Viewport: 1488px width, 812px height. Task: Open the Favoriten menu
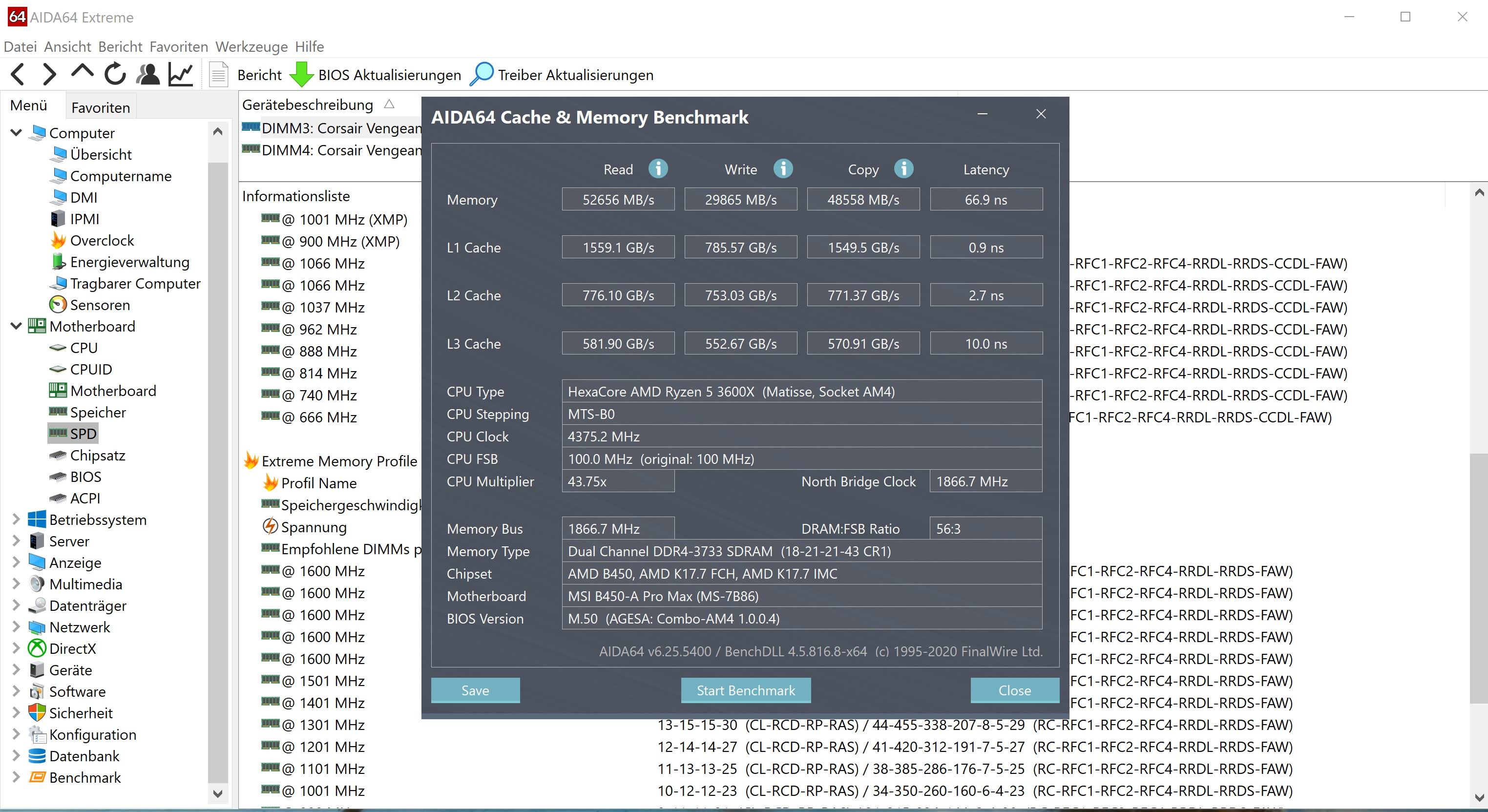(178, 47)
